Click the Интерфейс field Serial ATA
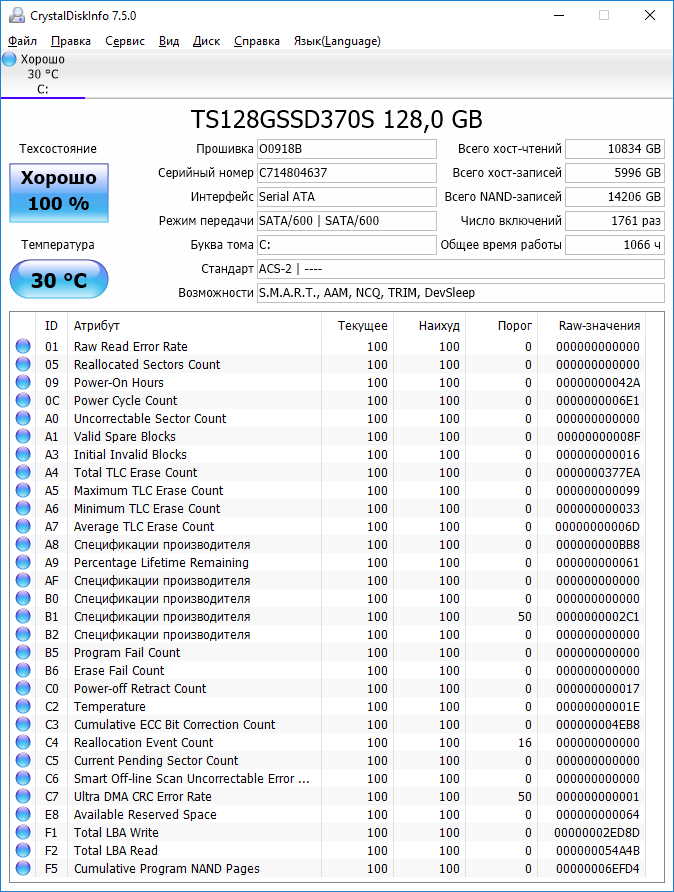 346,197
